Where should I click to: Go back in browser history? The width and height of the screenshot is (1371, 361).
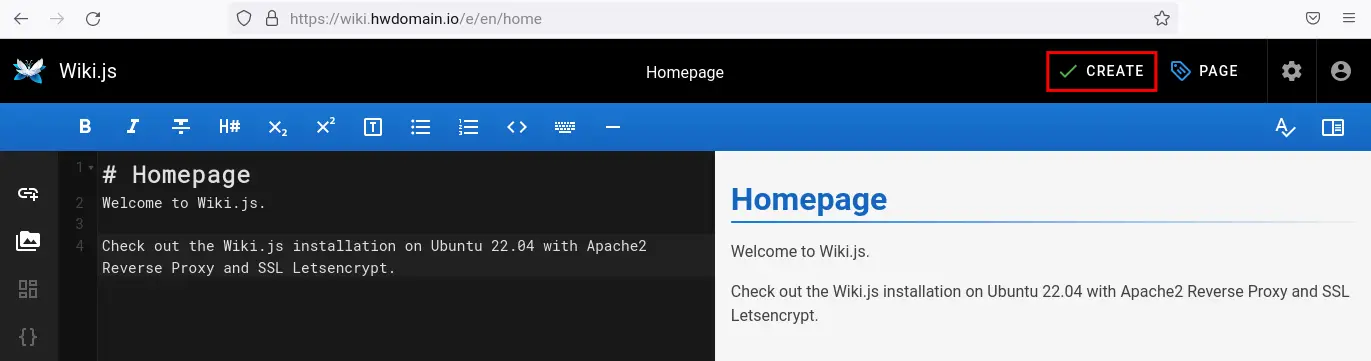(x=21, y=18)
